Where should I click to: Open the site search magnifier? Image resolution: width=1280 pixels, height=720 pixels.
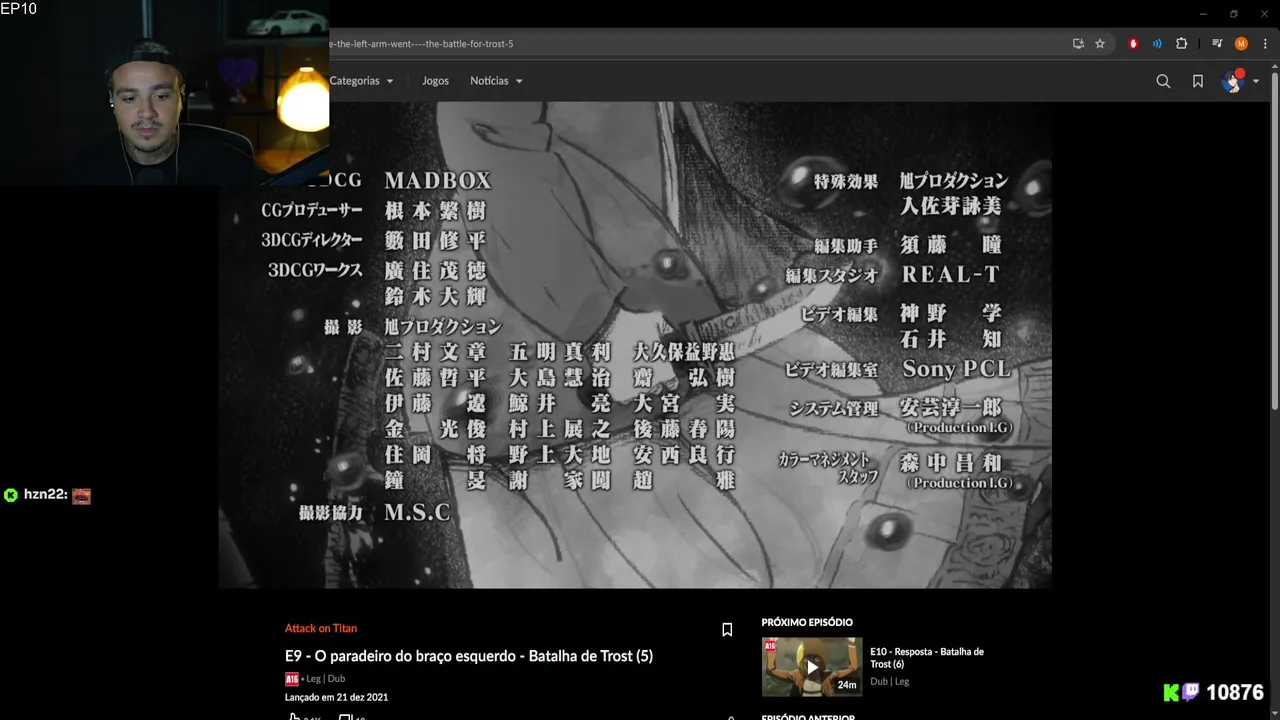tap(1163, 81)
